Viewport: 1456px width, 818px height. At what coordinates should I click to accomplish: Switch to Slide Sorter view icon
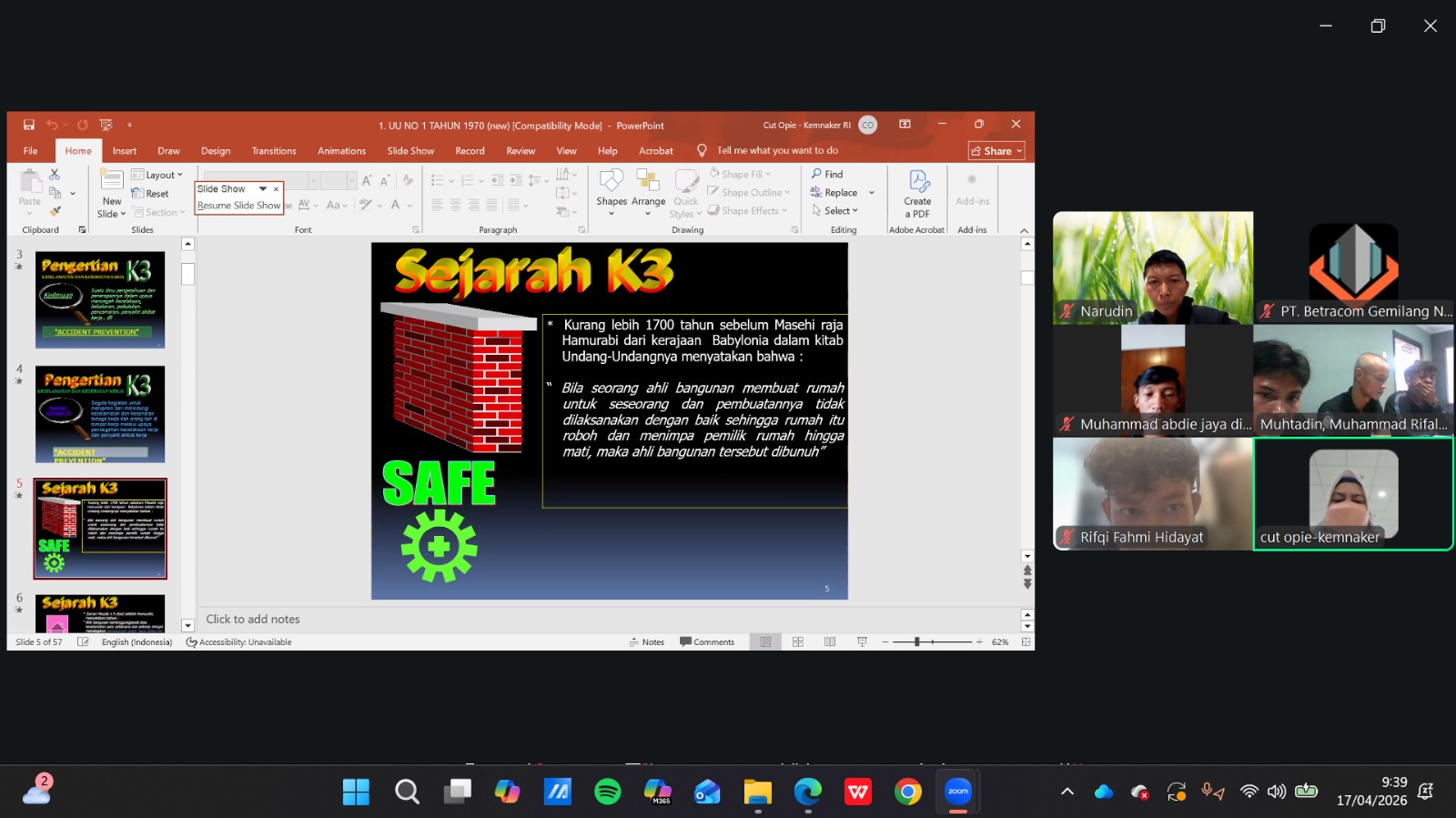point(798,642)
